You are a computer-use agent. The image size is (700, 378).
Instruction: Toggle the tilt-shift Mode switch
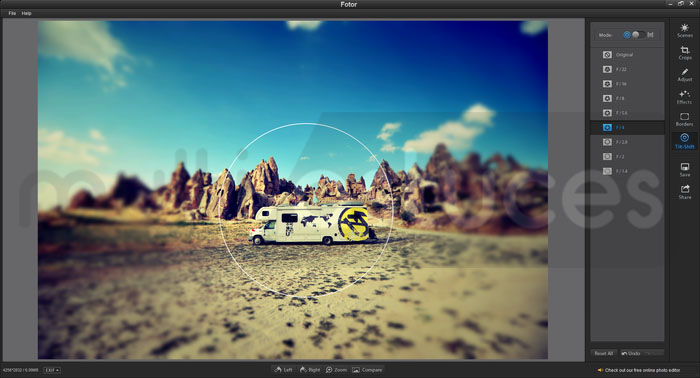[x=638, y=35]
